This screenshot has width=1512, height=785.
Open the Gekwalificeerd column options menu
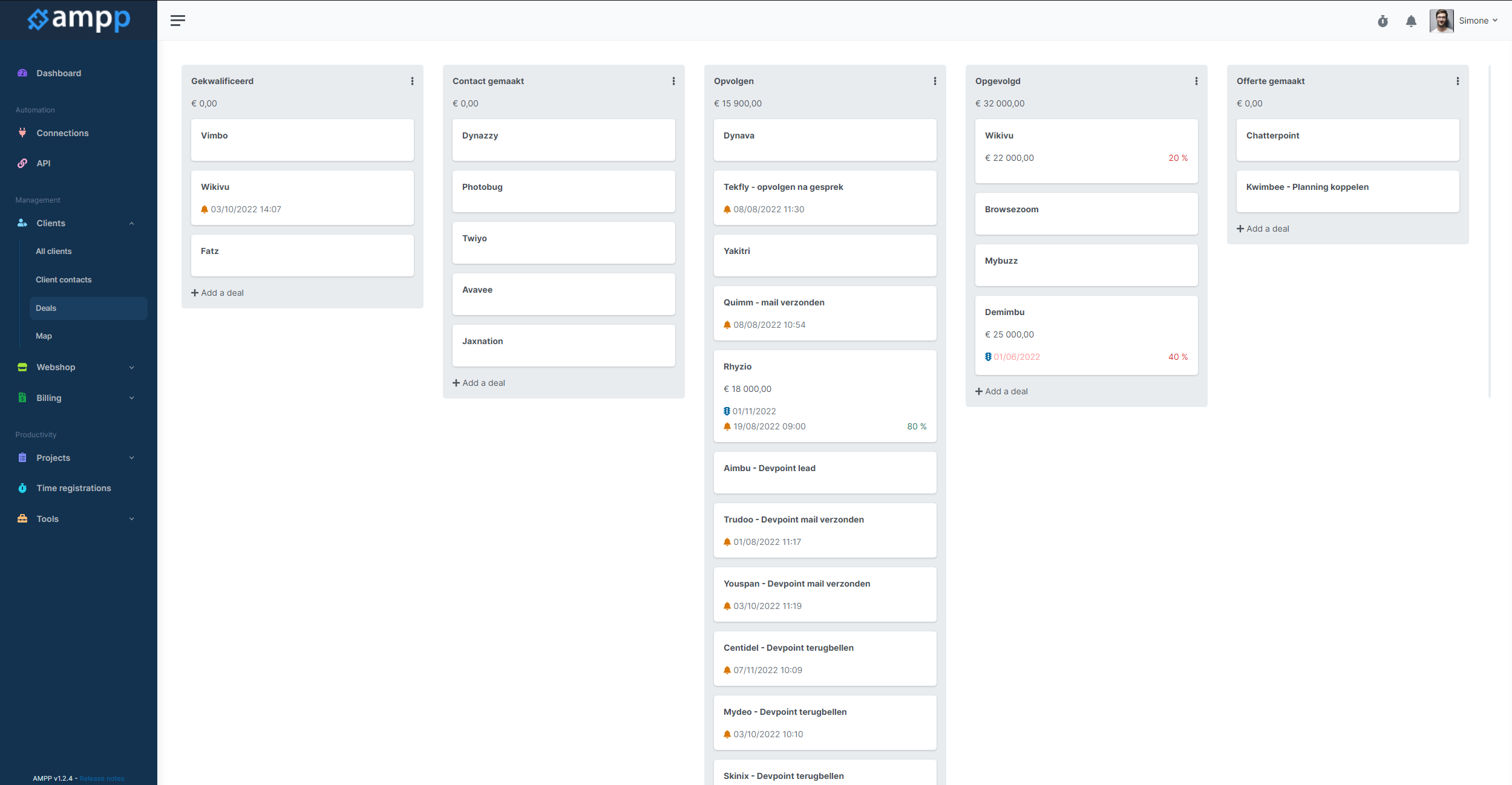412,81
